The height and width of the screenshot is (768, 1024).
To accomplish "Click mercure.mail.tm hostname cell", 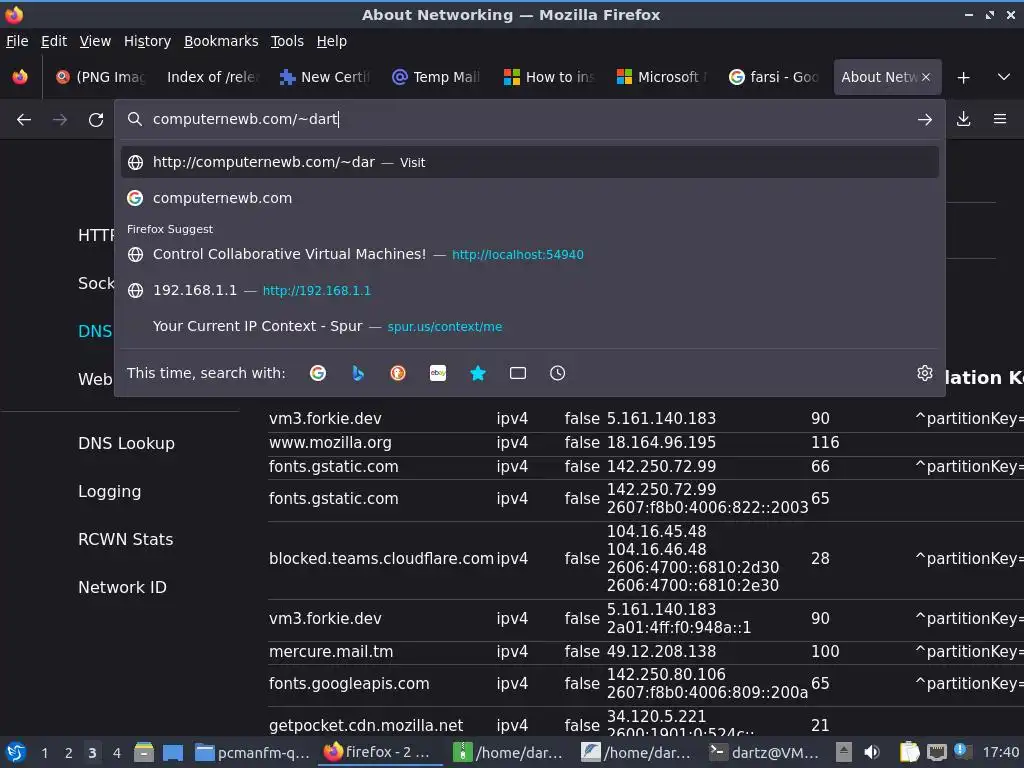I will (x=331, y=652).
